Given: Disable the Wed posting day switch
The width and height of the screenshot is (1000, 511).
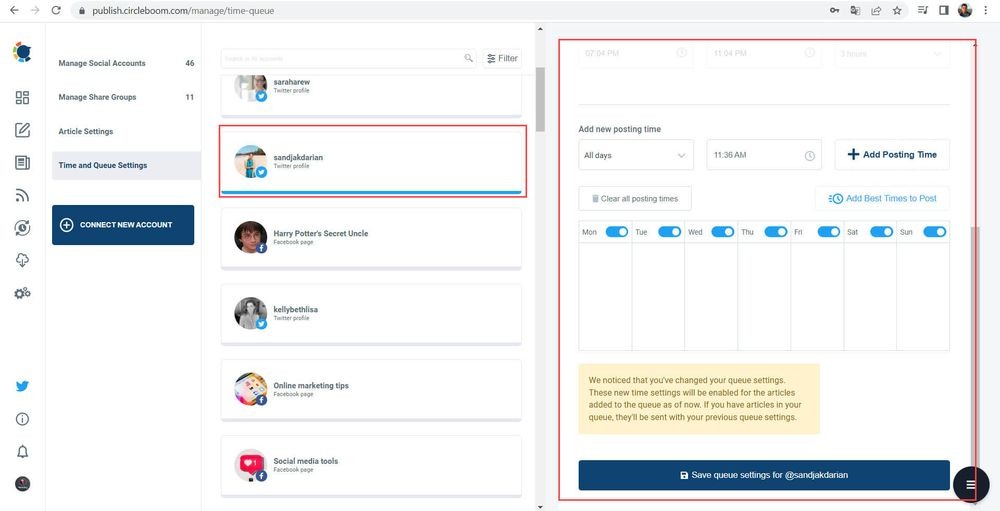Looking at the screenshot, I should click(723, 232).
